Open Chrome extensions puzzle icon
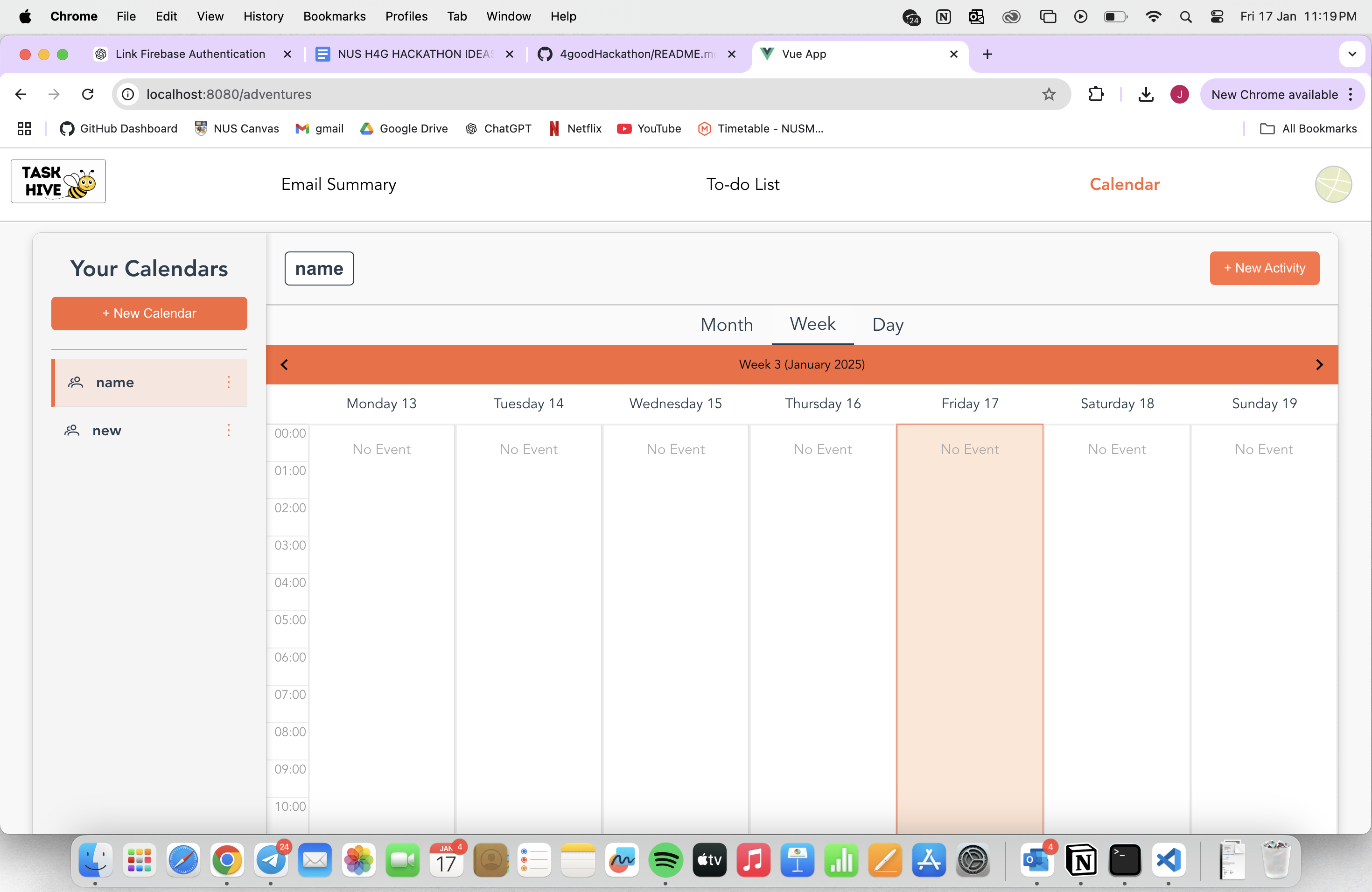1372x892 pixels. click(x=1096, y=94)
